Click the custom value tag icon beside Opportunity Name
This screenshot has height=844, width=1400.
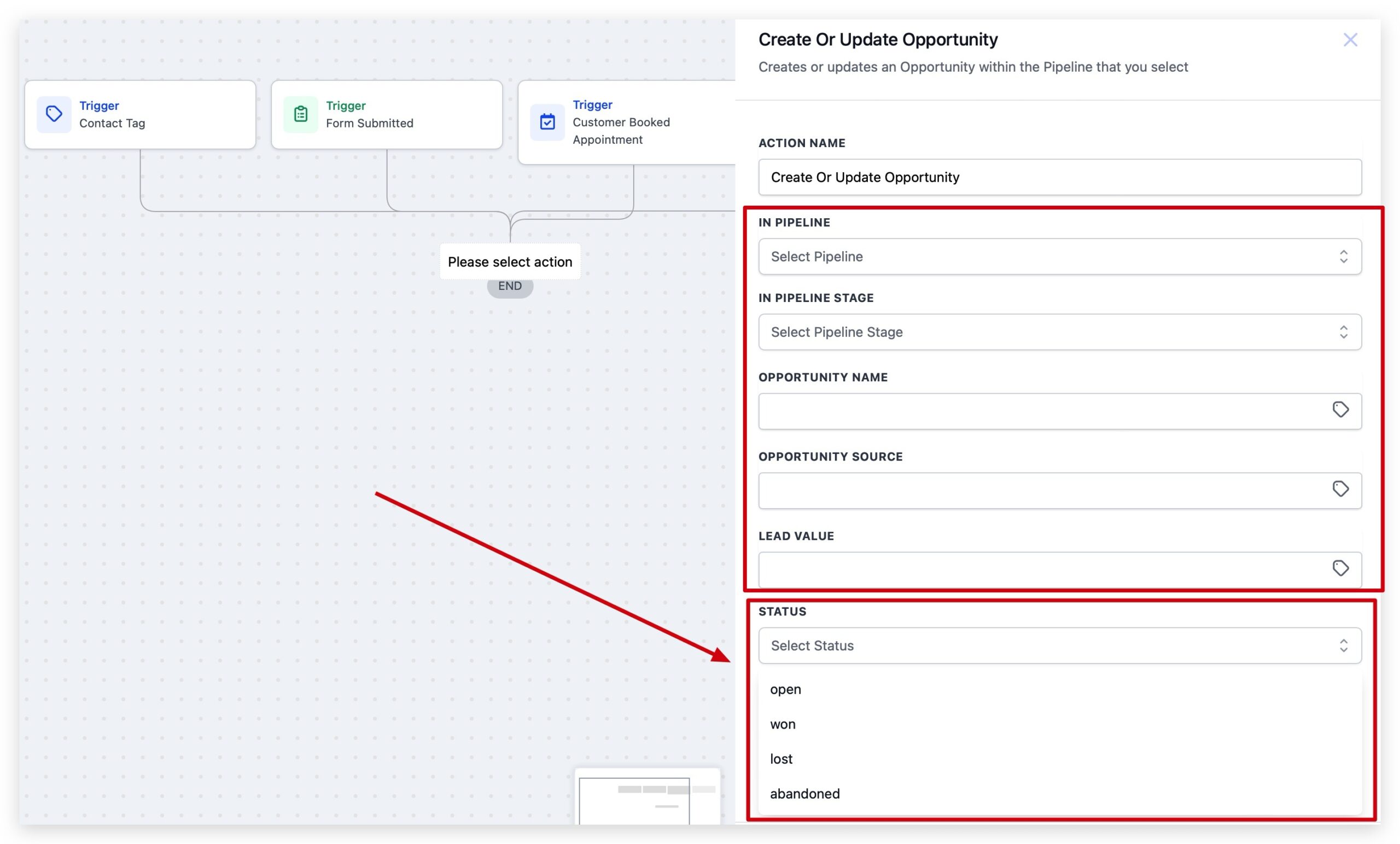click(1340, 410)
